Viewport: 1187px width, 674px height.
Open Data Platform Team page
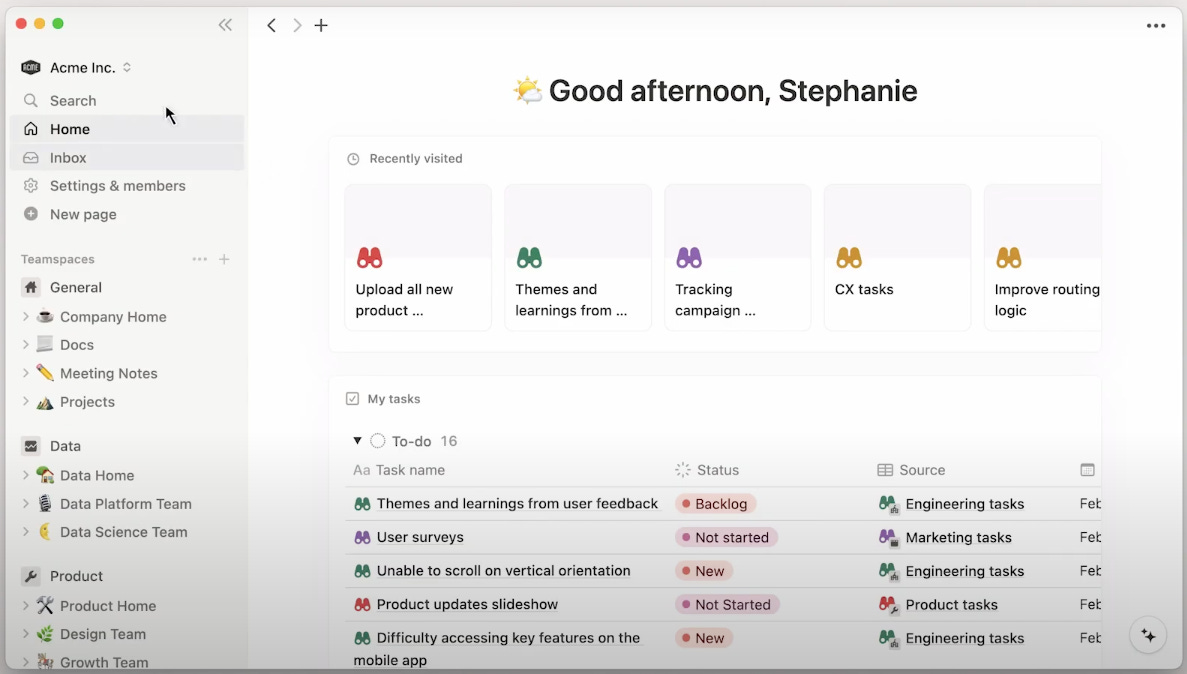click(x=126, y=504)
